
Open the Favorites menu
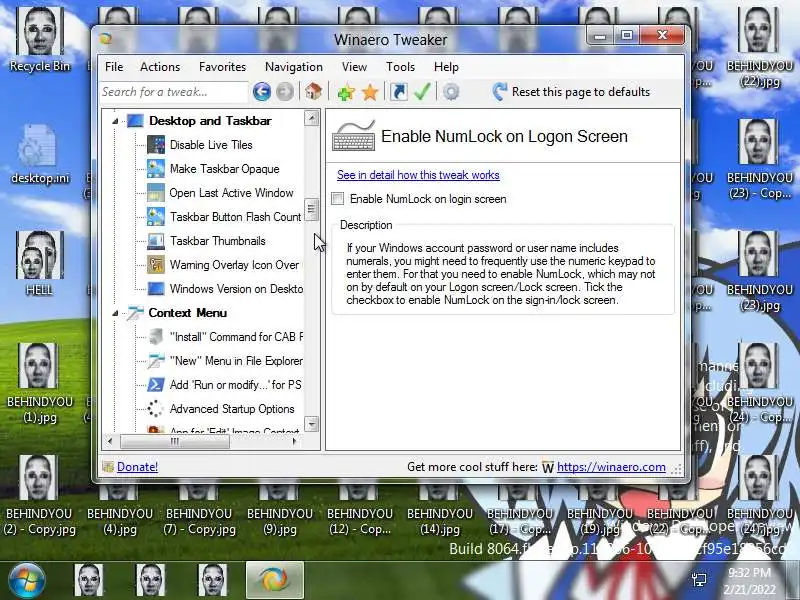click(222, 67)
